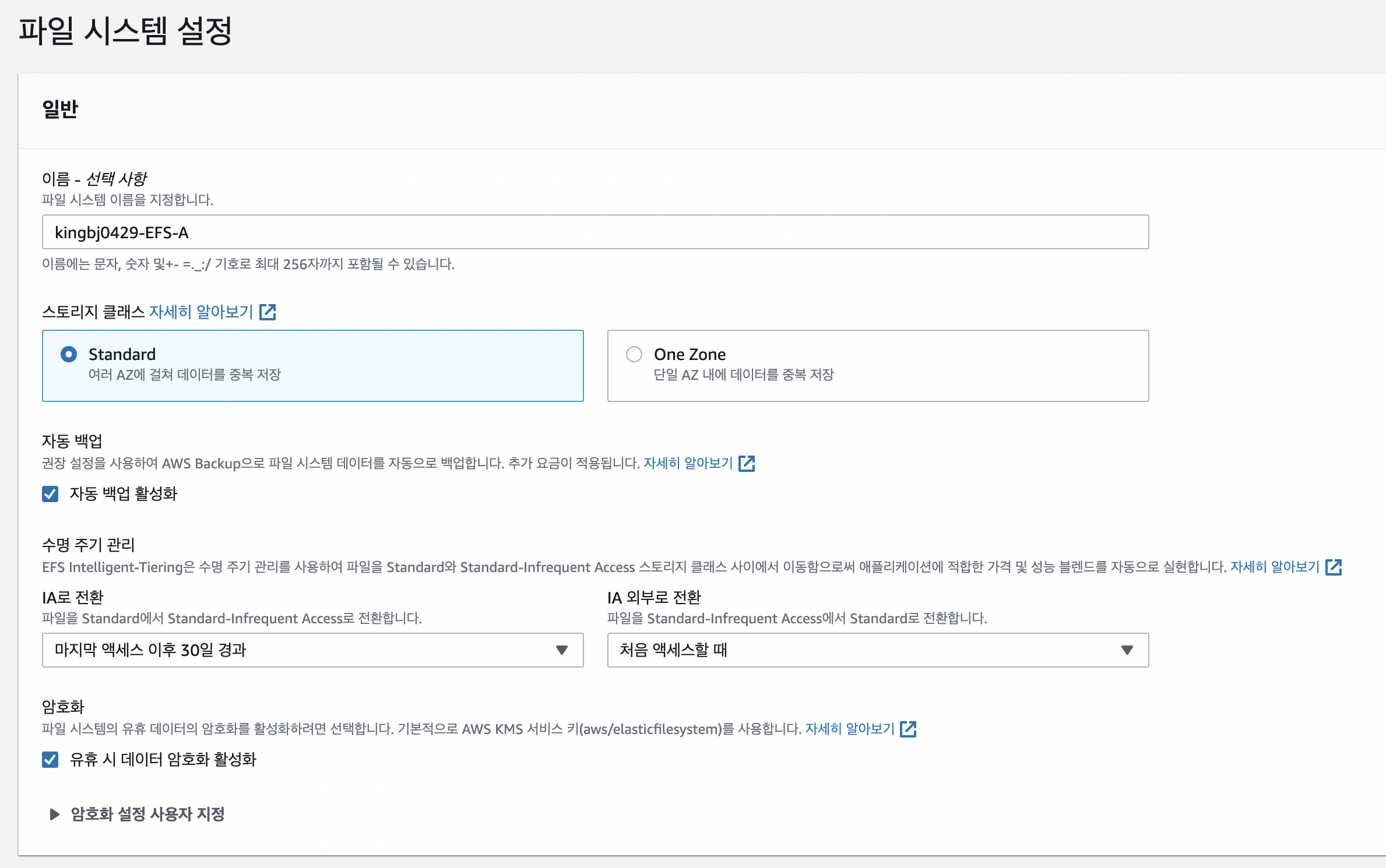Toggle the 자동 백업 활성화 checkbox
Screen dimensions: 1386x868
coord(50,495)
